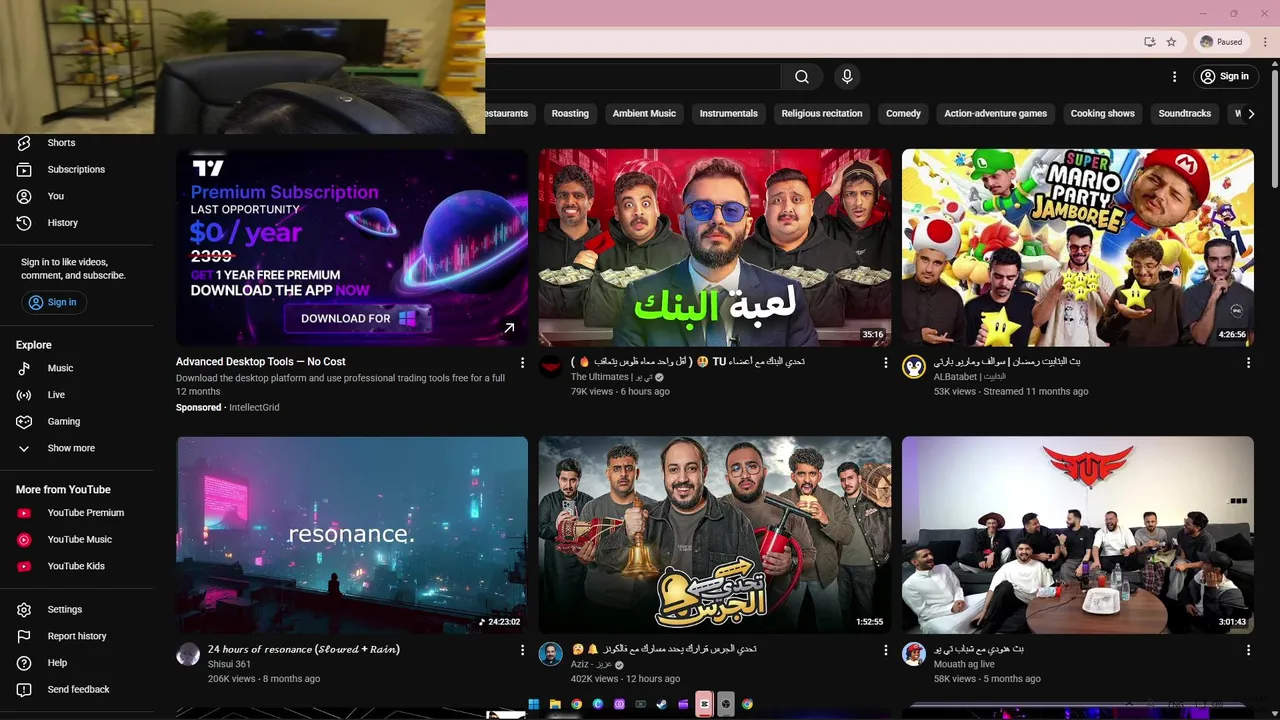This screenshot has width=1280, height=720.
Task: Open Windows Start menu on taskbar
Action: point(533,705)
